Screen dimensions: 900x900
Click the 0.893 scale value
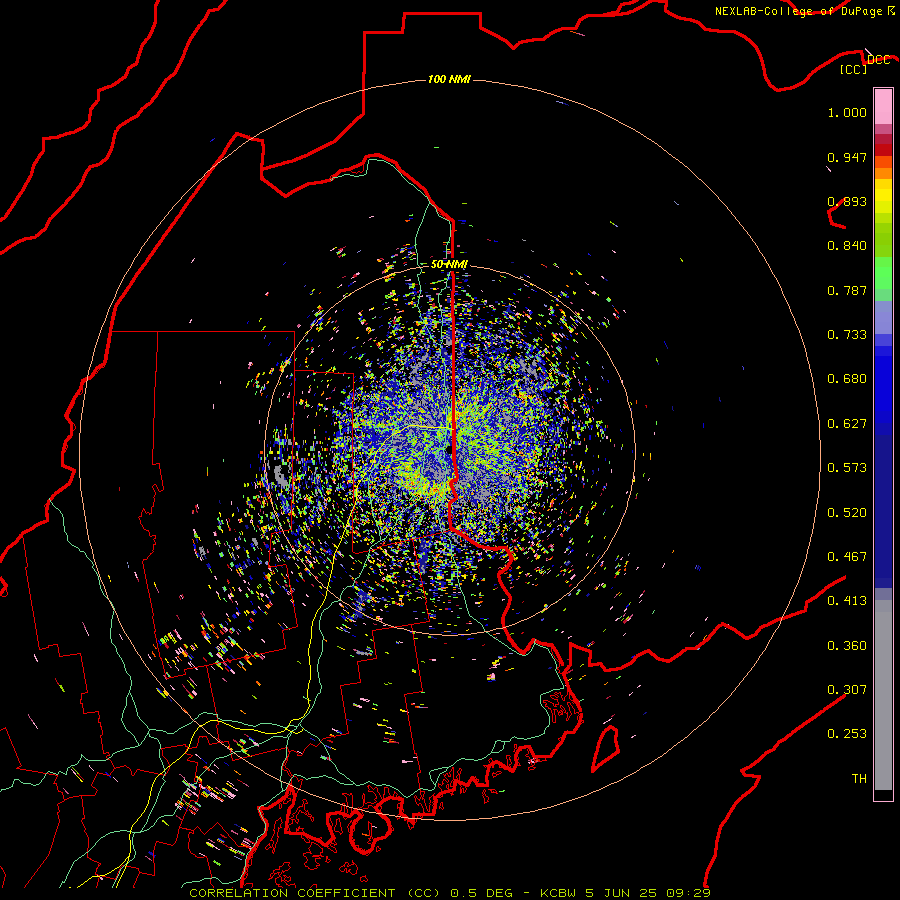click(x=847, y=201)
